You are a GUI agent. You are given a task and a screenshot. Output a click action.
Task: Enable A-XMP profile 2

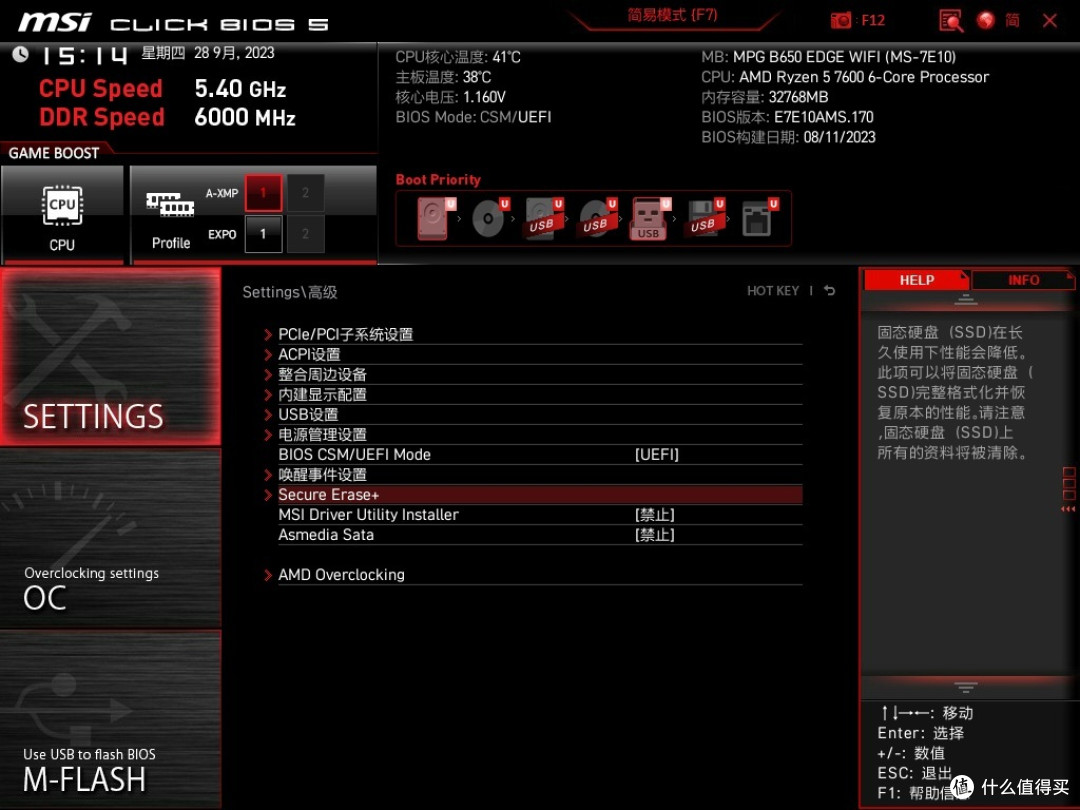[305, 193]
